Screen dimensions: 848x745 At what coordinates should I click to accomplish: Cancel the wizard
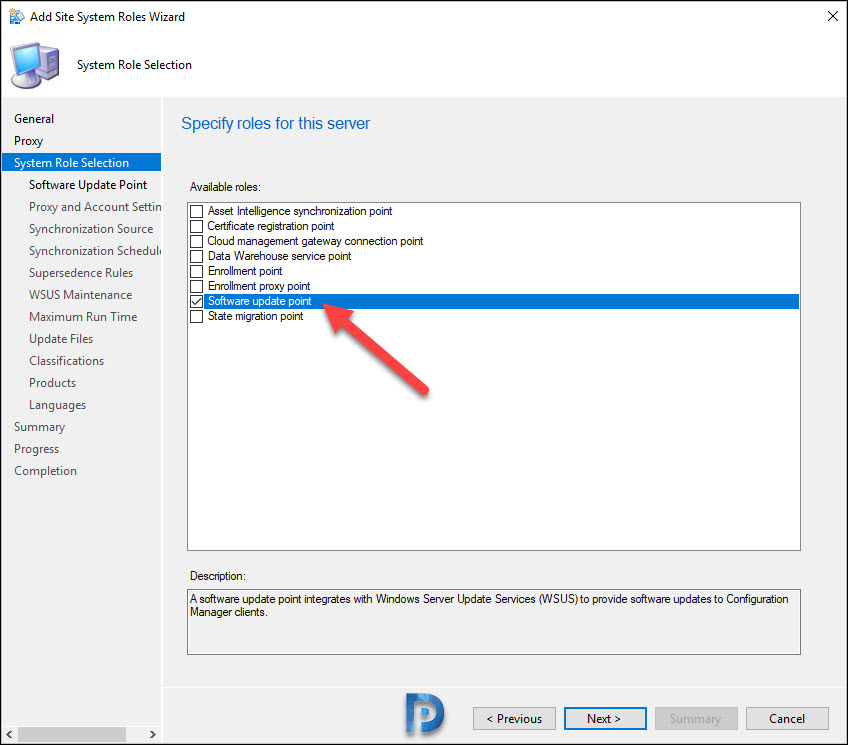tap(787, 719)
